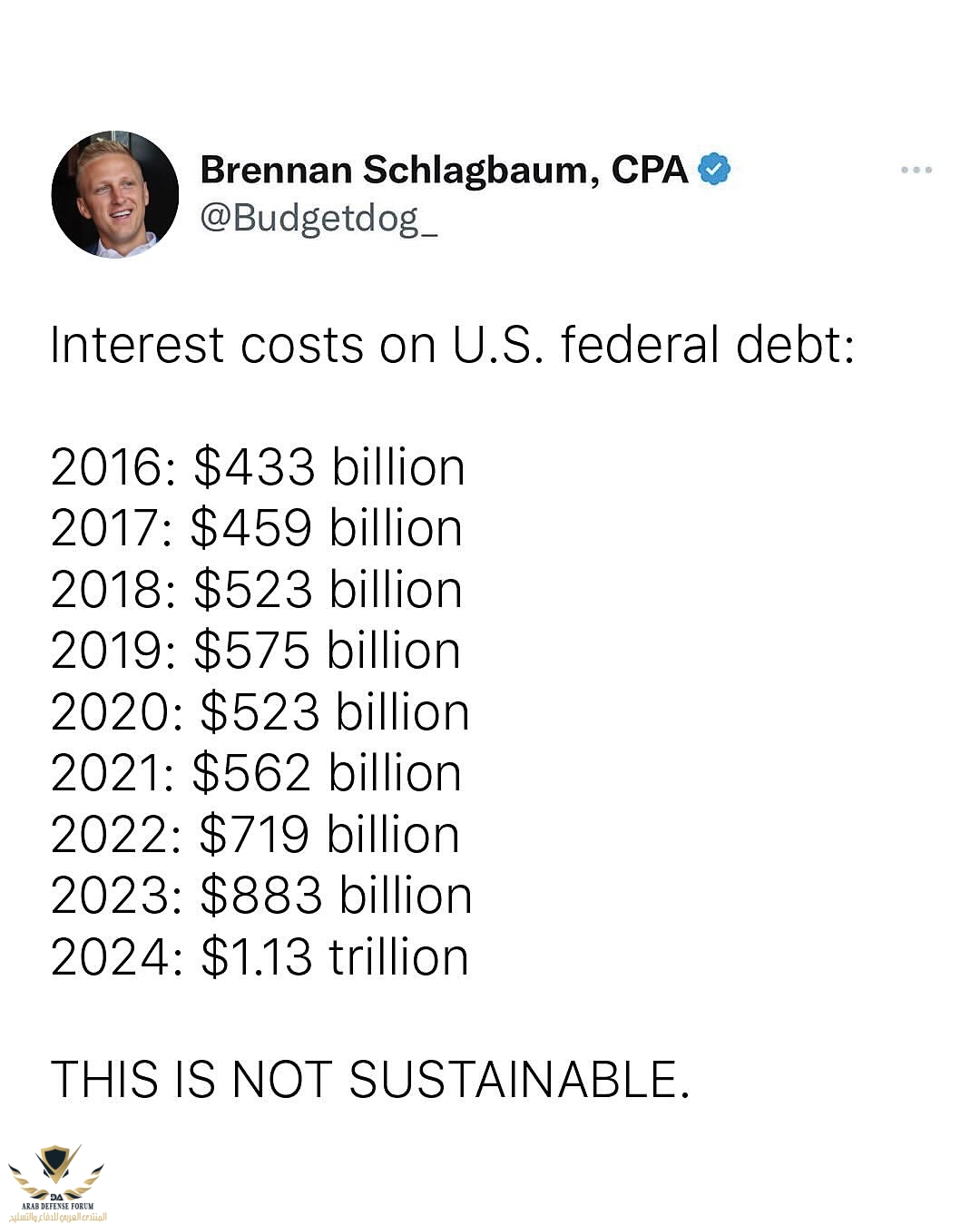Click the word 'CPA' in the name
This screenshot has width=980, height=1225.
649,170
